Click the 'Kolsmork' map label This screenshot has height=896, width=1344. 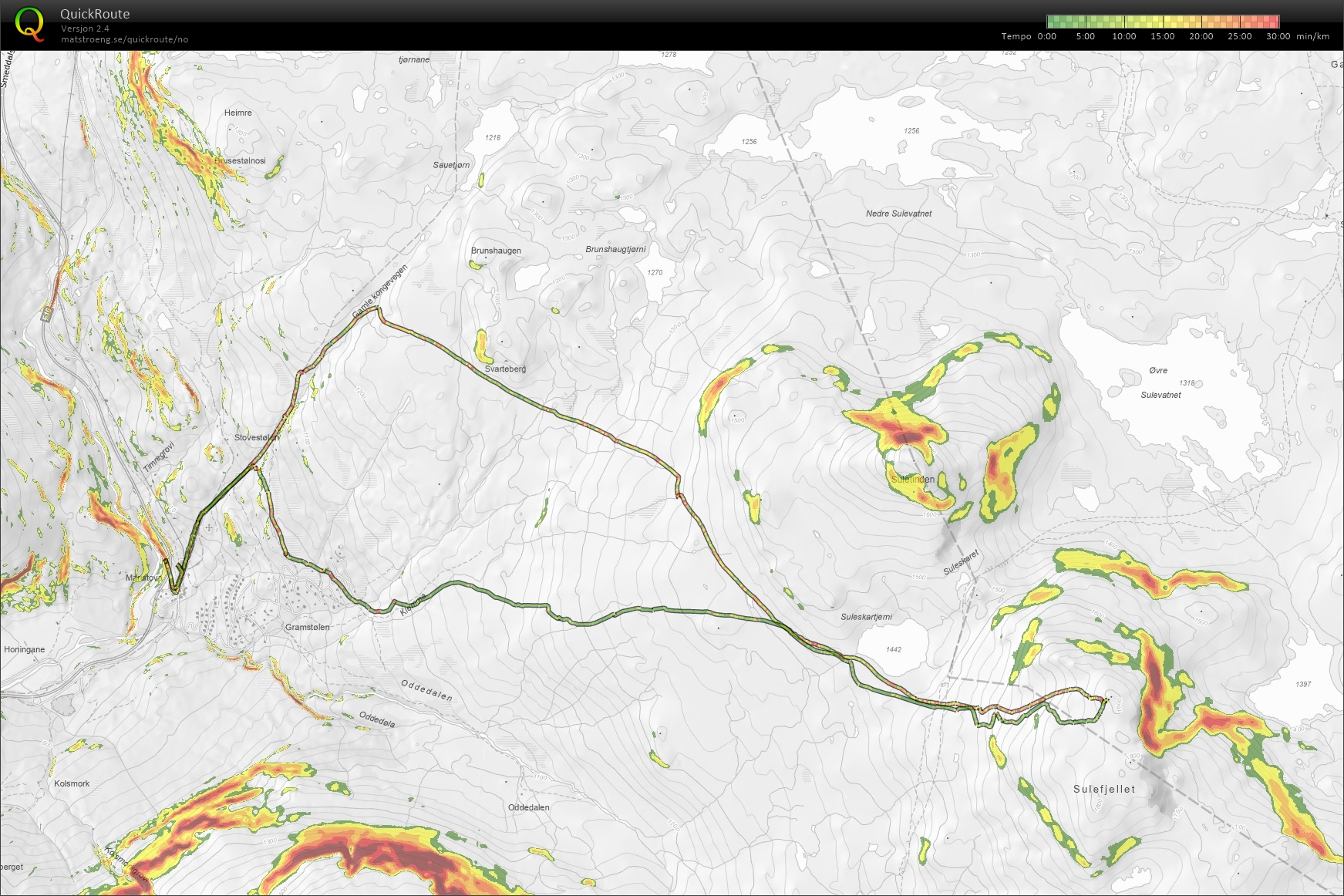[x=72, y=783]
